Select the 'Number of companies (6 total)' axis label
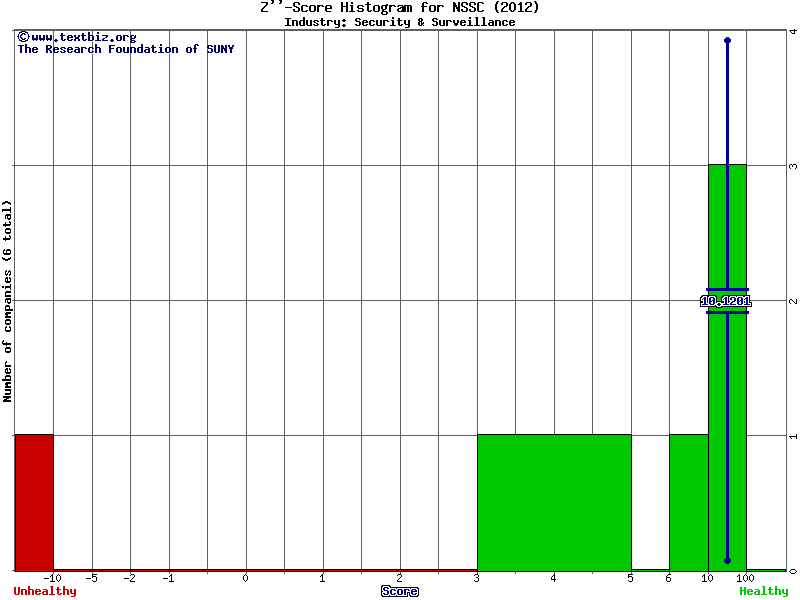The width and height of the screenshot is (800, 600). click(x=7, y=301)
